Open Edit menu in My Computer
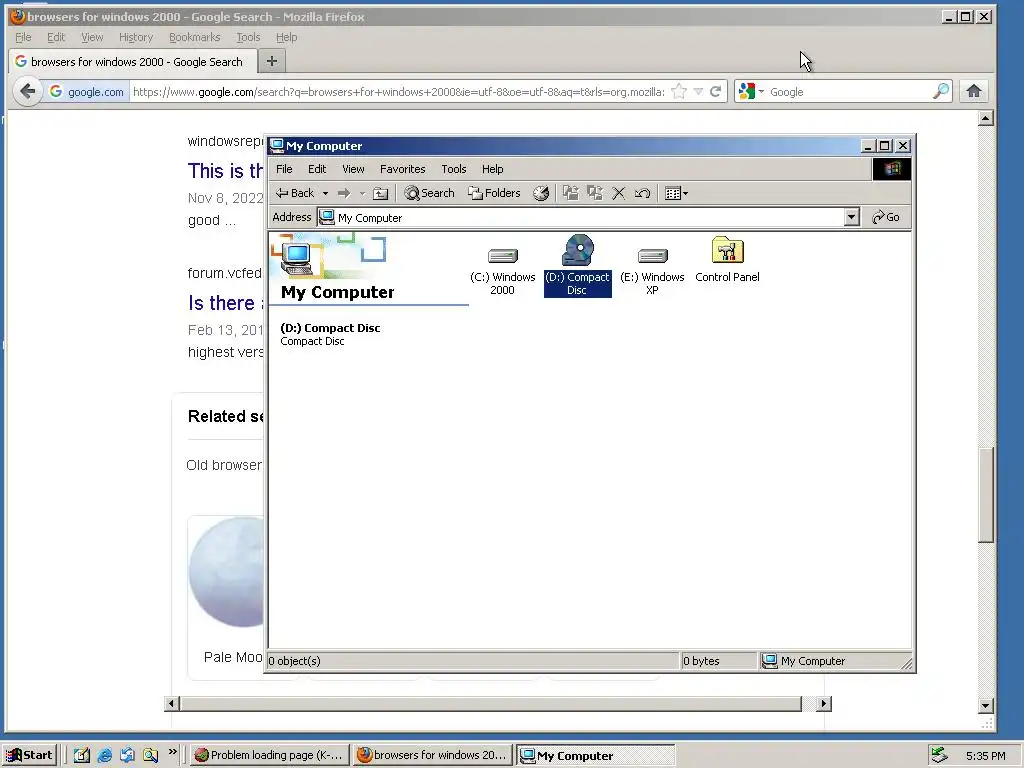The height and width of the screenshot is (768, 1024). click(x=317, y=169)
